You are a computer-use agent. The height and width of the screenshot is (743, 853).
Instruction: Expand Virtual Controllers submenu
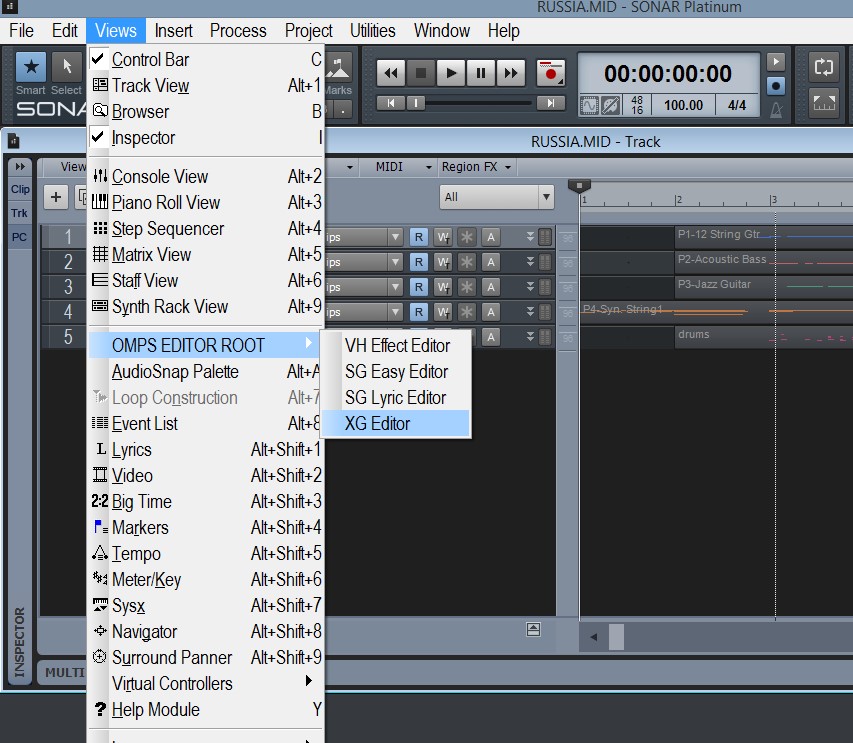(206, 684)
